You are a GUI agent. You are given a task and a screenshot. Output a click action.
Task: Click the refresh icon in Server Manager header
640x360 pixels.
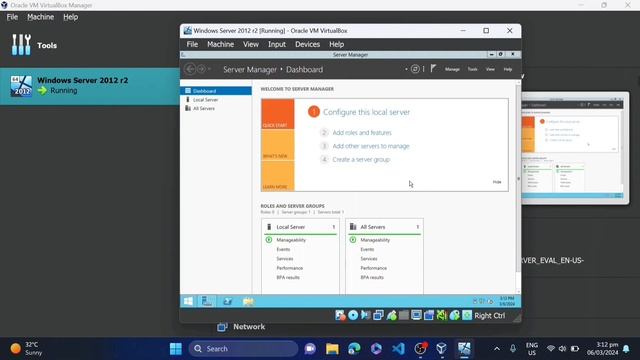tap(415, 69)
